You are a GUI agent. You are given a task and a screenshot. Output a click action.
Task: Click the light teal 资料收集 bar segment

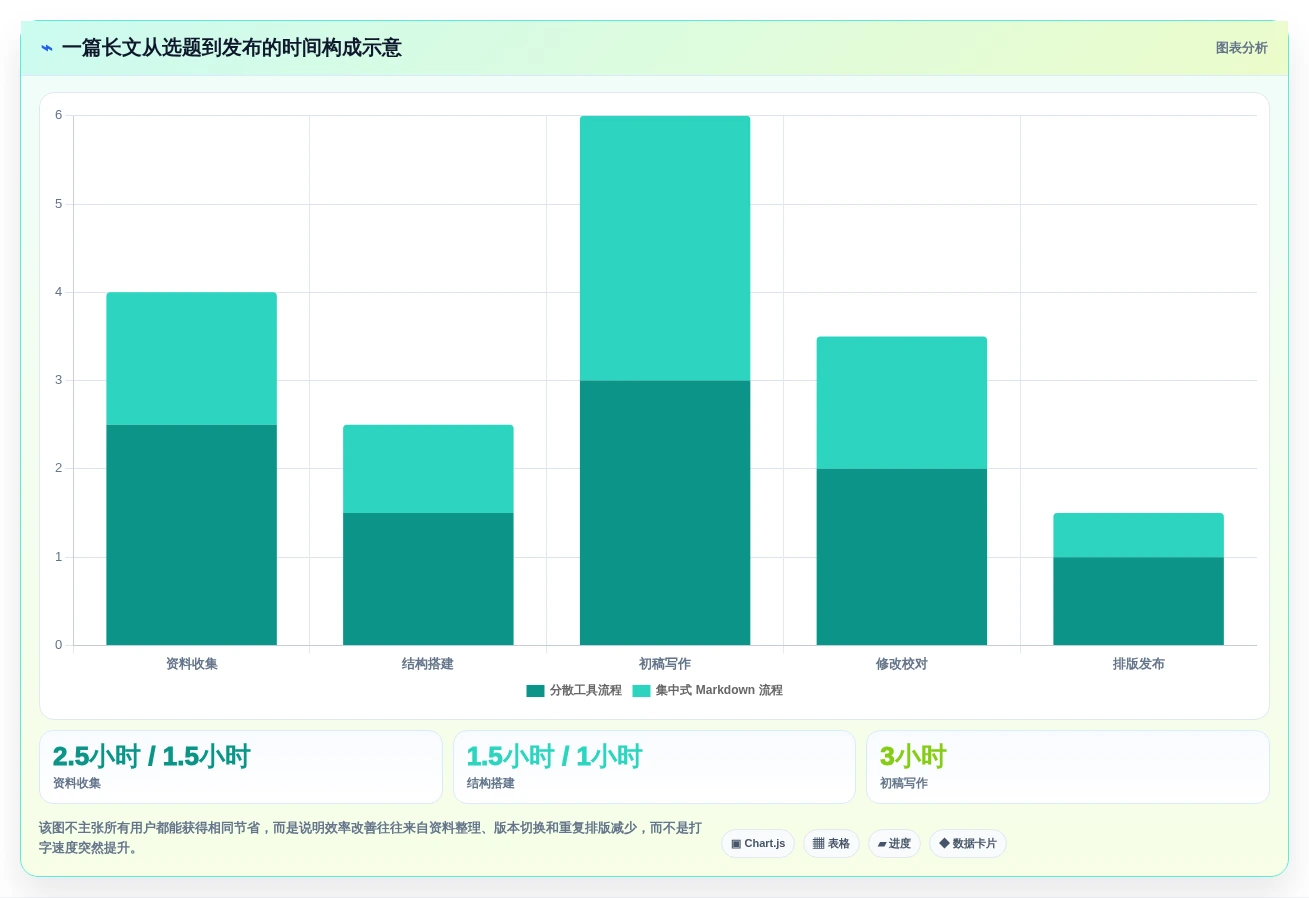click(191, 359)
